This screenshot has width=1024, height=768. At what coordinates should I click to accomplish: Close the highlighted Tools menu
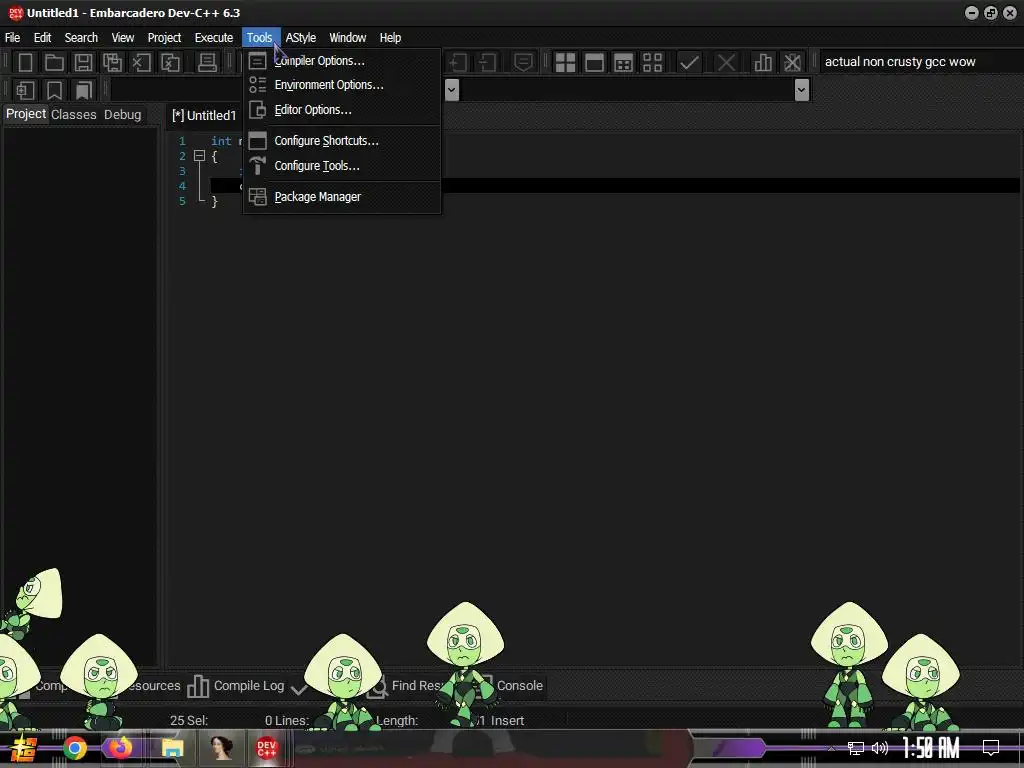pos(259,37)
